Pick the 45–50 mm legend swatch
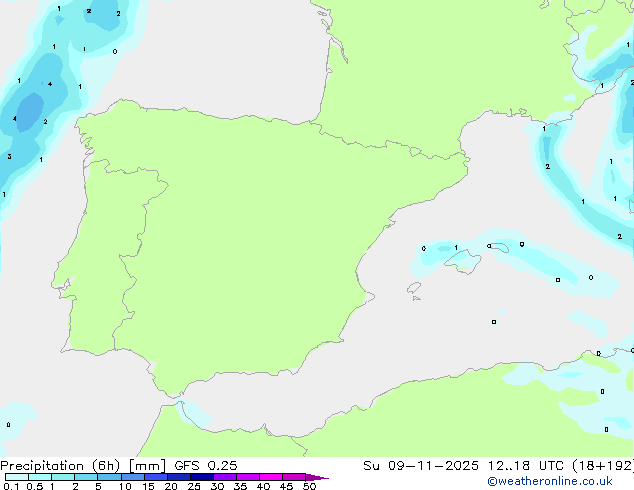 pos(294,477)
